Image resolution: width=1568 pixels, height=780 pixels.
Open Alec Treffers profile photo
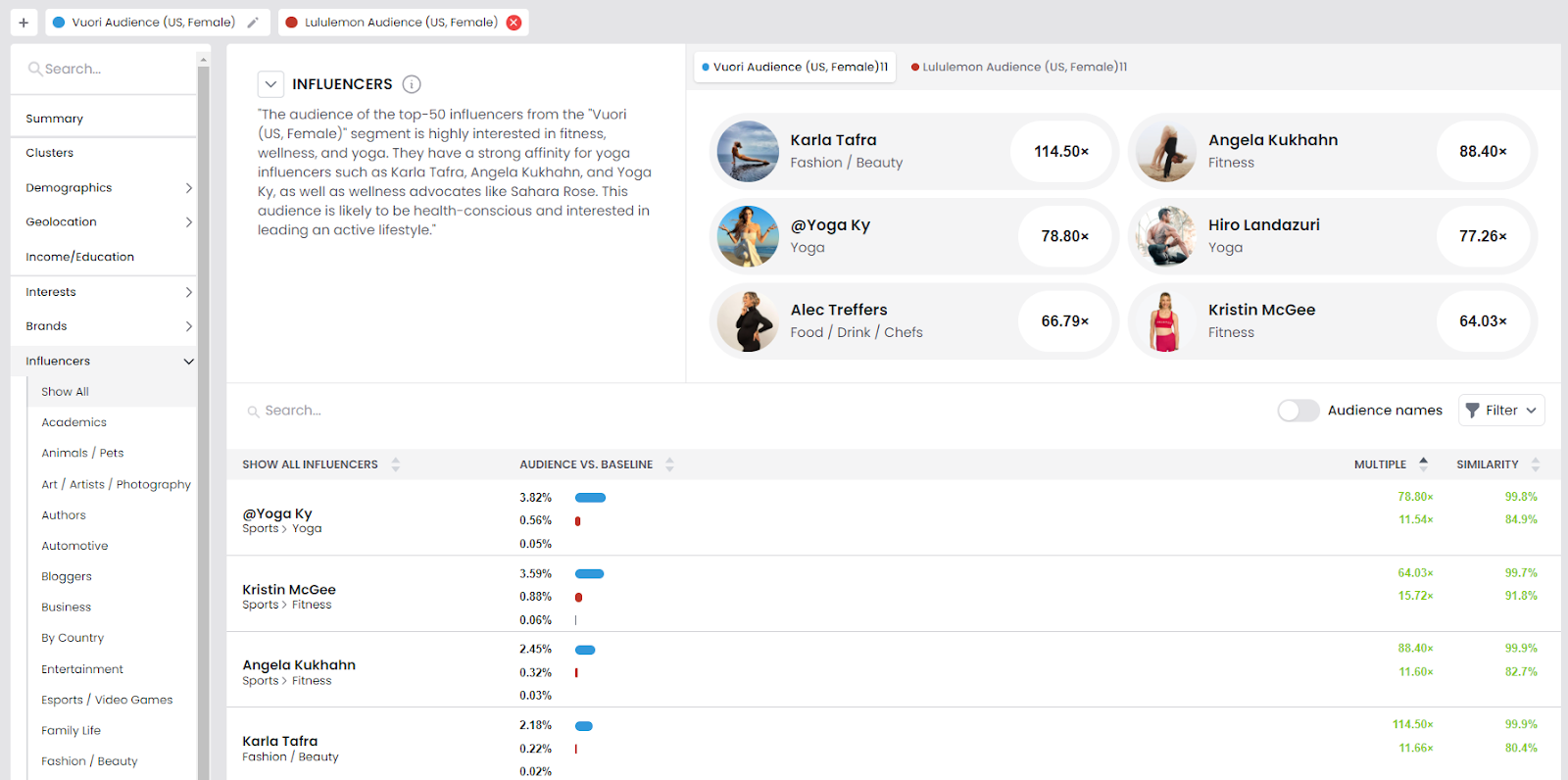point(748,321)
